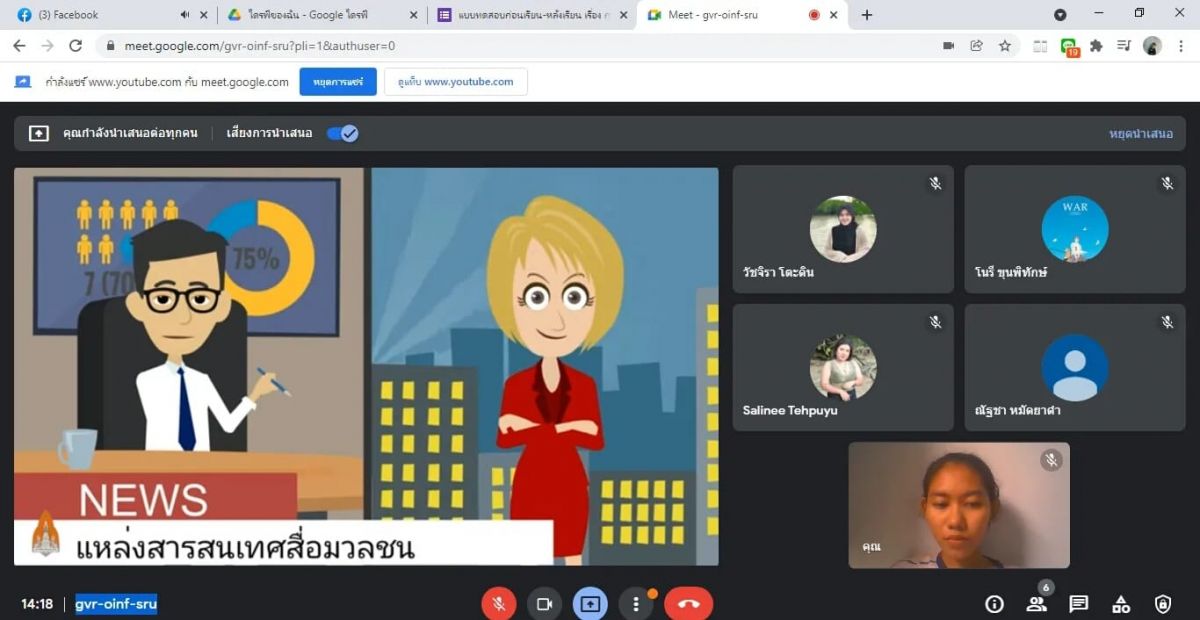Unmute the microphone in the call bar
Image resolution: width=1200 pixels, height=620 pixels.
[498, 604]
